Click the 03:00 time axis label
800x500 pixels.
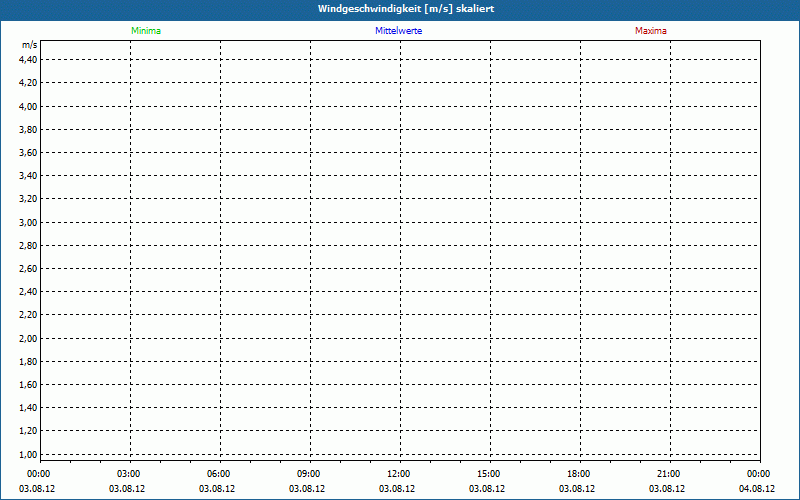click(x=129, y=474)
